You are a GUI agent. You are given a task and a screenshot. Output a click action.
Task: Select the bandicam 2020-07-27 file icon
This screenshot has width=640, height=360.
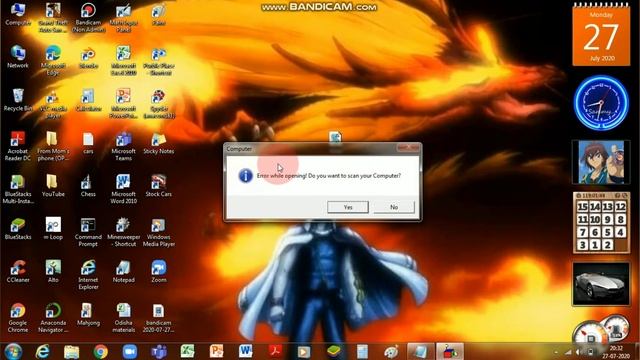pos(158,318)
